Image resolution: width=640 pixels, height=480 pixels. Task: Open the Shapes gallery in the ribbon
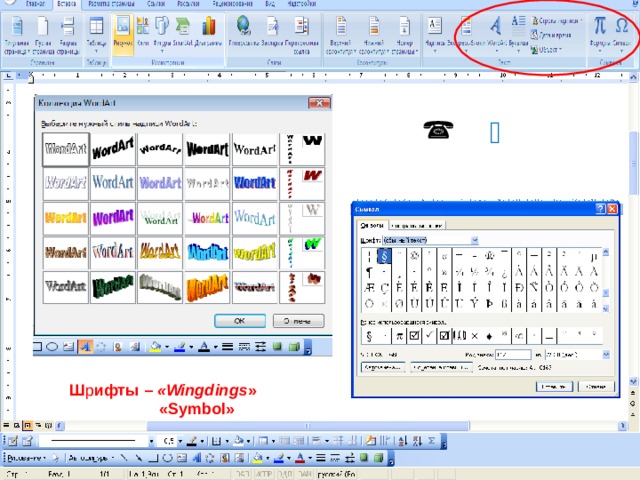coord(162,33)
